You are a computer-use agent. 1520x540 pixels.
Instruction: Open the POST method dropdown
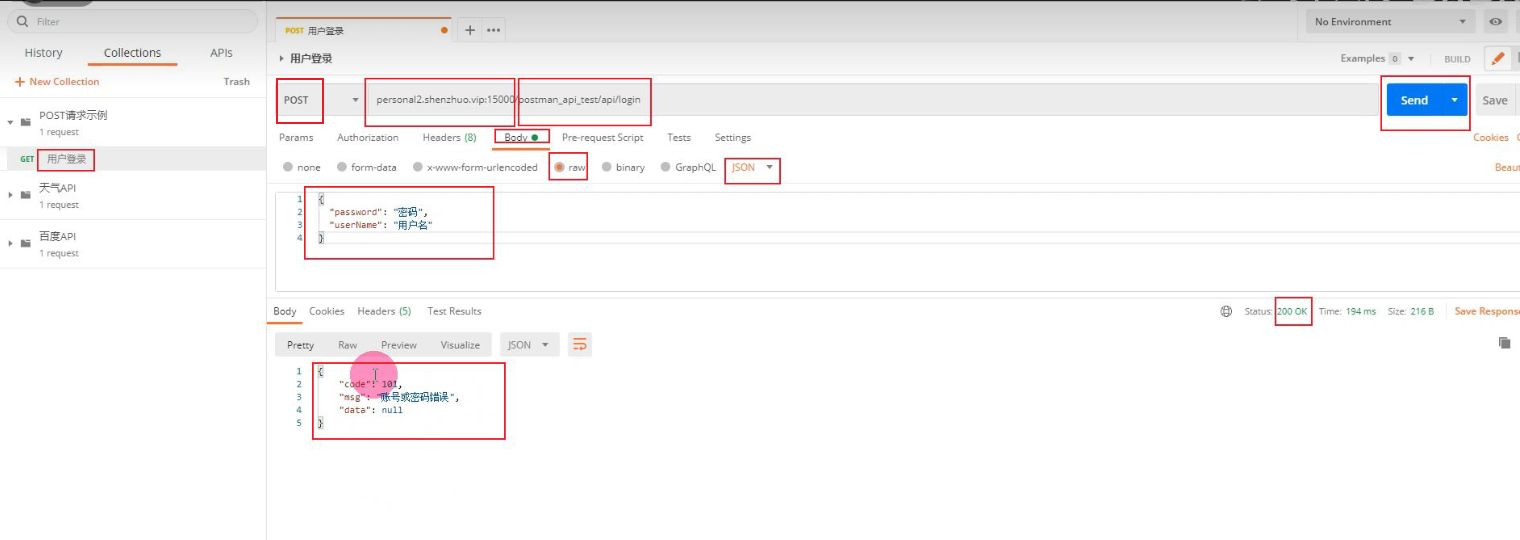320,100
